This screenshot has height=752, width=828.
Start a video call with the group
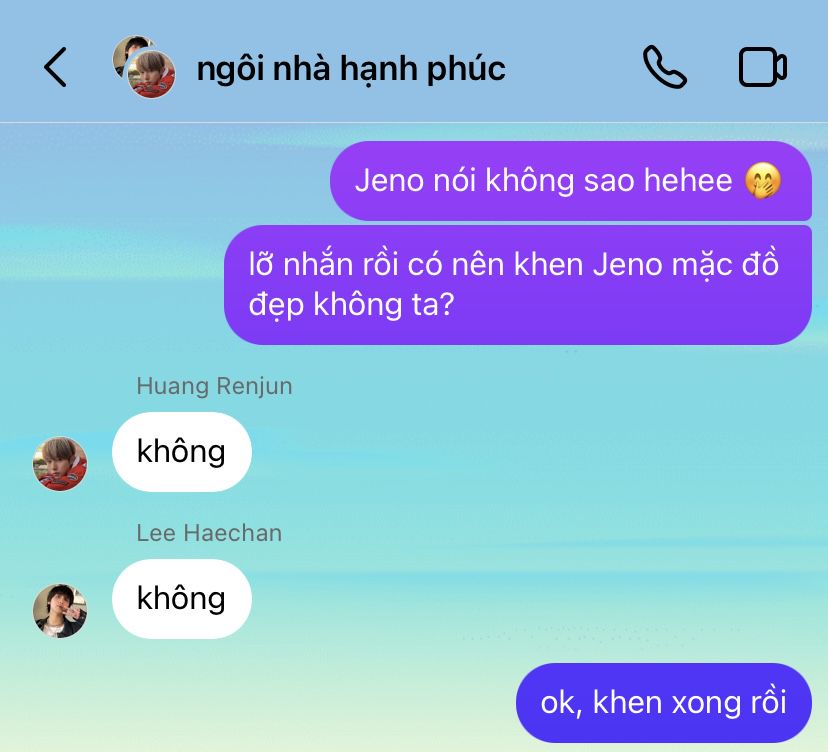[763, 67]
